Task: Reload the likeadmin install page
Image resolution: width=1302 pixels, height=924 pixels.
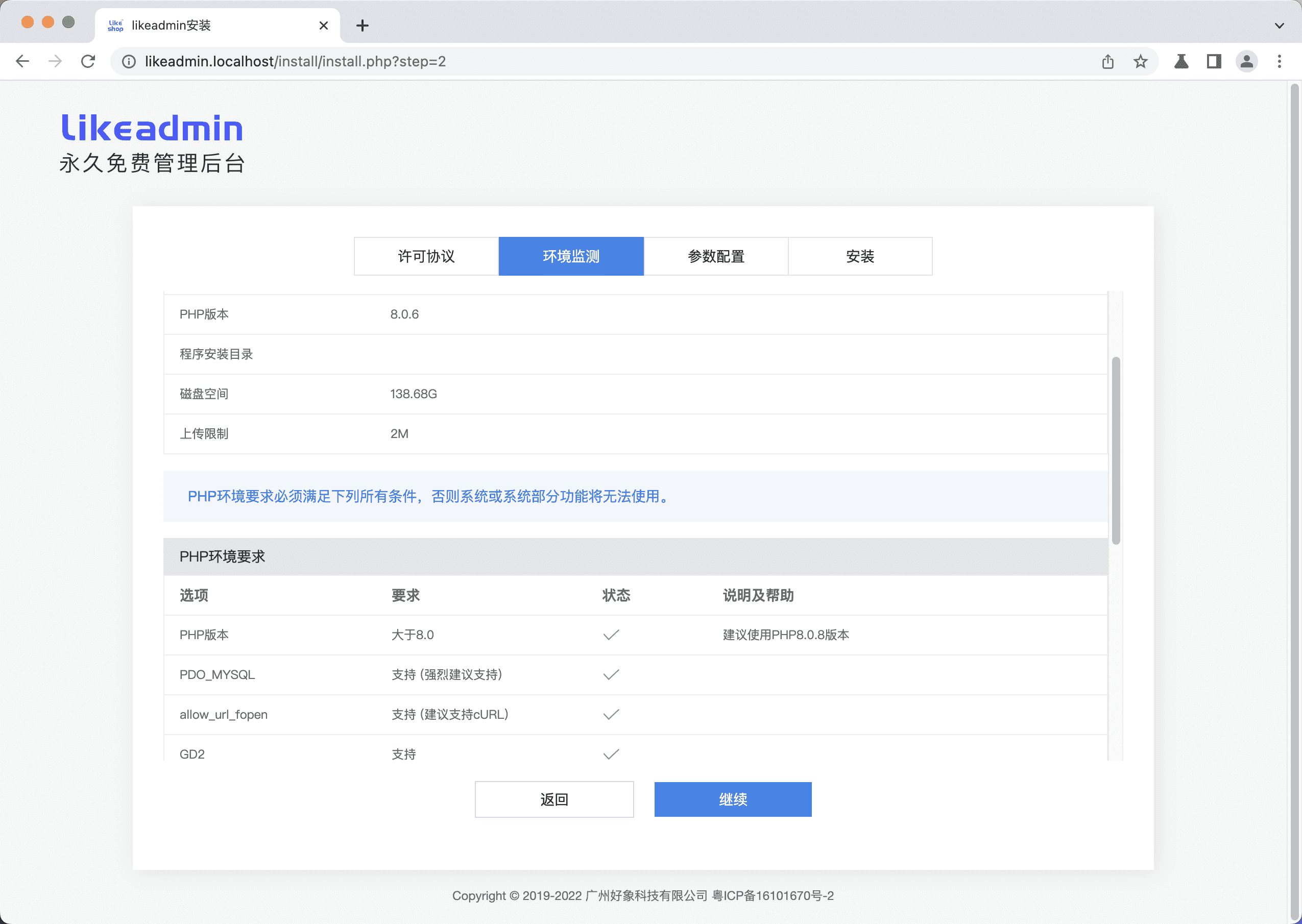Action: click(x=88, y=61)
